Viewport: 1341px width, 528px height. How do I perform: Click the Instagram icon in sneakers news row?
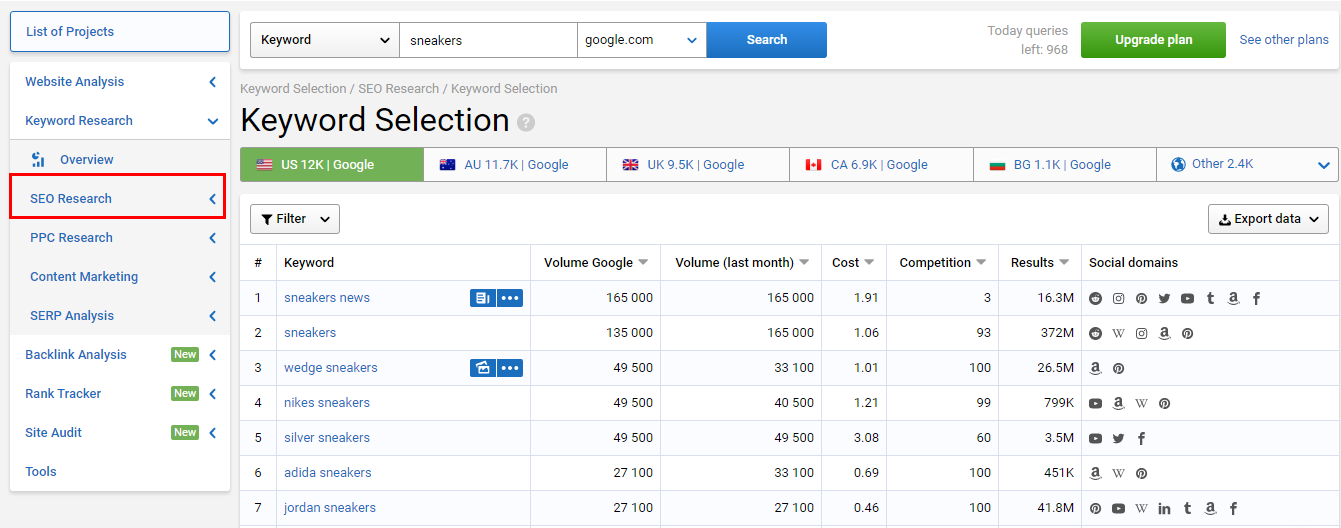point(1119,298)
